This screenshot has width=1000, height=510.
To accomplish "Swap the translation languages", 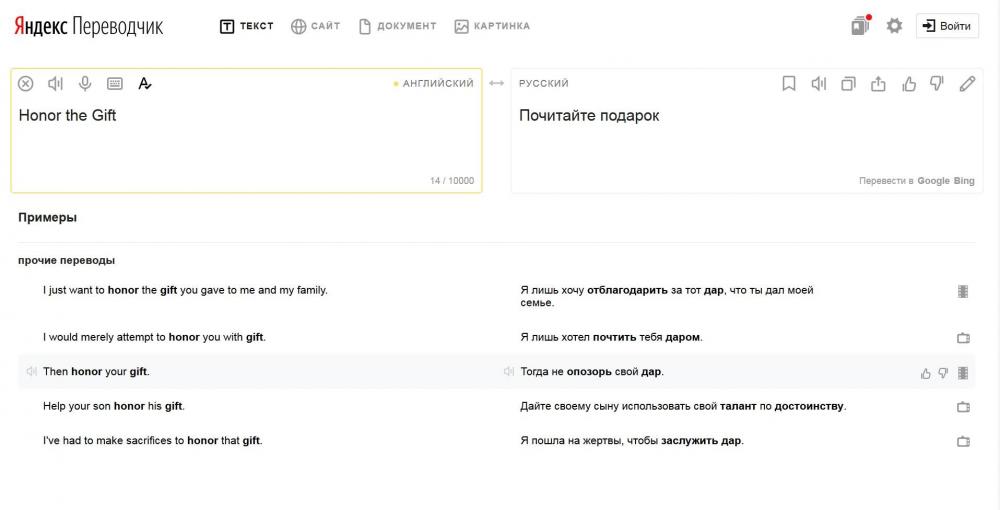I will click(x=496, y=84).
